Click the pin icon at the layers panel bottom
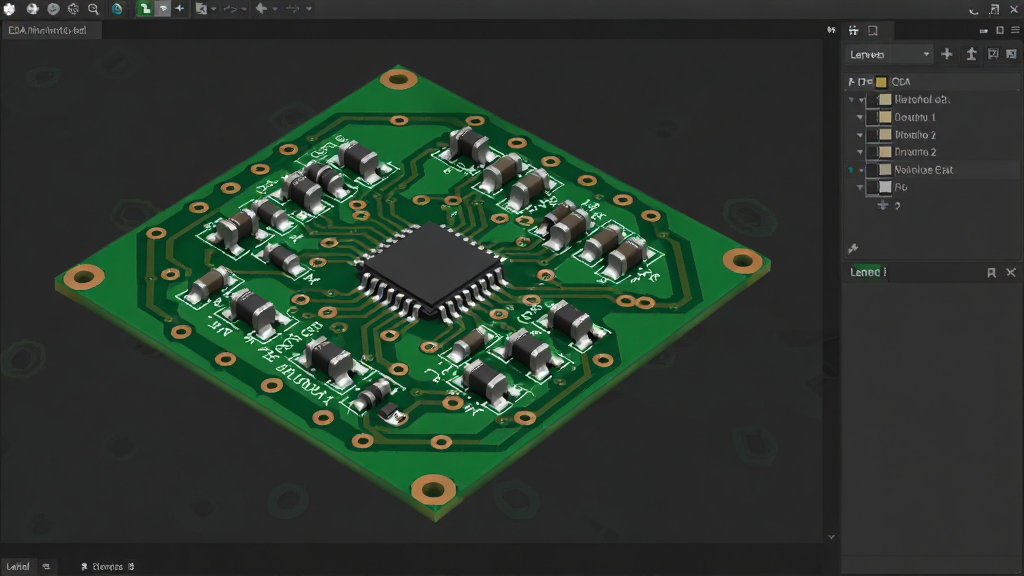Viewport: 1024px width, 576px height. [x=853, y=248]
